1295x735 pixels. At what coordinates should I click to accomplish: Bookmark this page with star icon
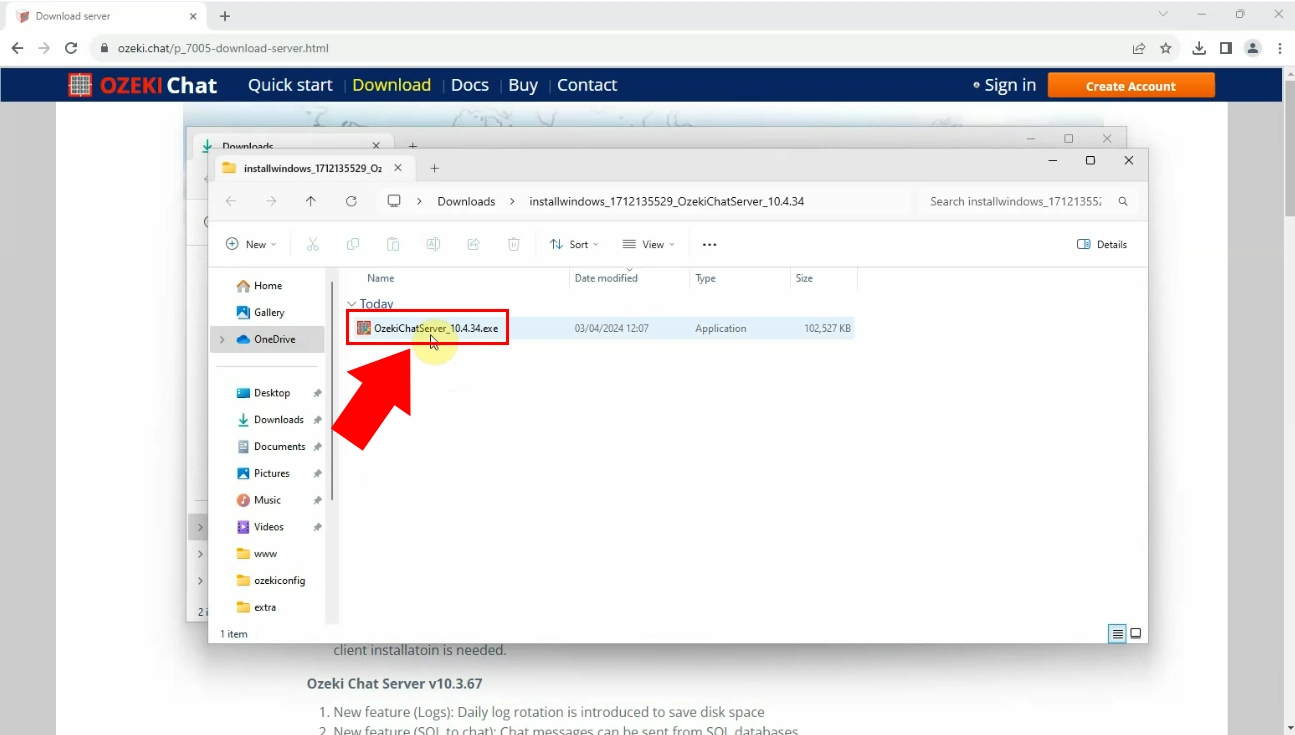(1166, 48)
